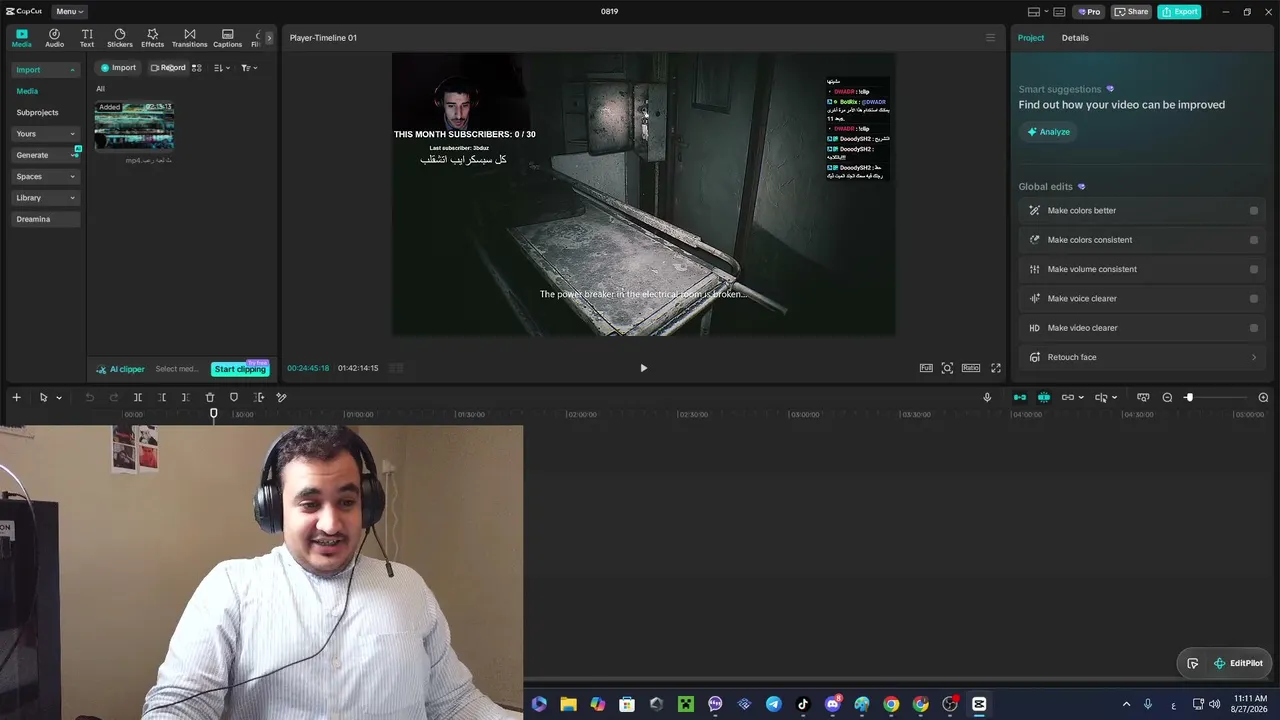Open the Audio panel
Viewport: 1280px width, 720px height.
point(54,38)
